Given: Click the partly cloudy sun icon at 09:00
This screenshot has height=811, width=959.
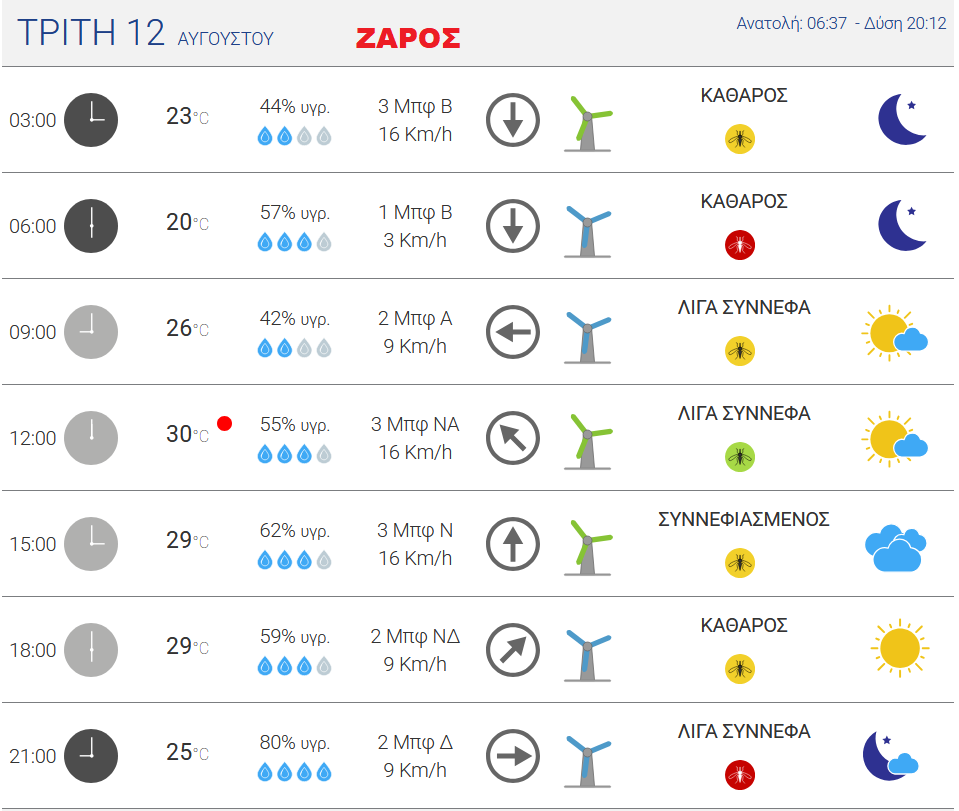Looking at the screenshot, I should (x=894, y=333).
